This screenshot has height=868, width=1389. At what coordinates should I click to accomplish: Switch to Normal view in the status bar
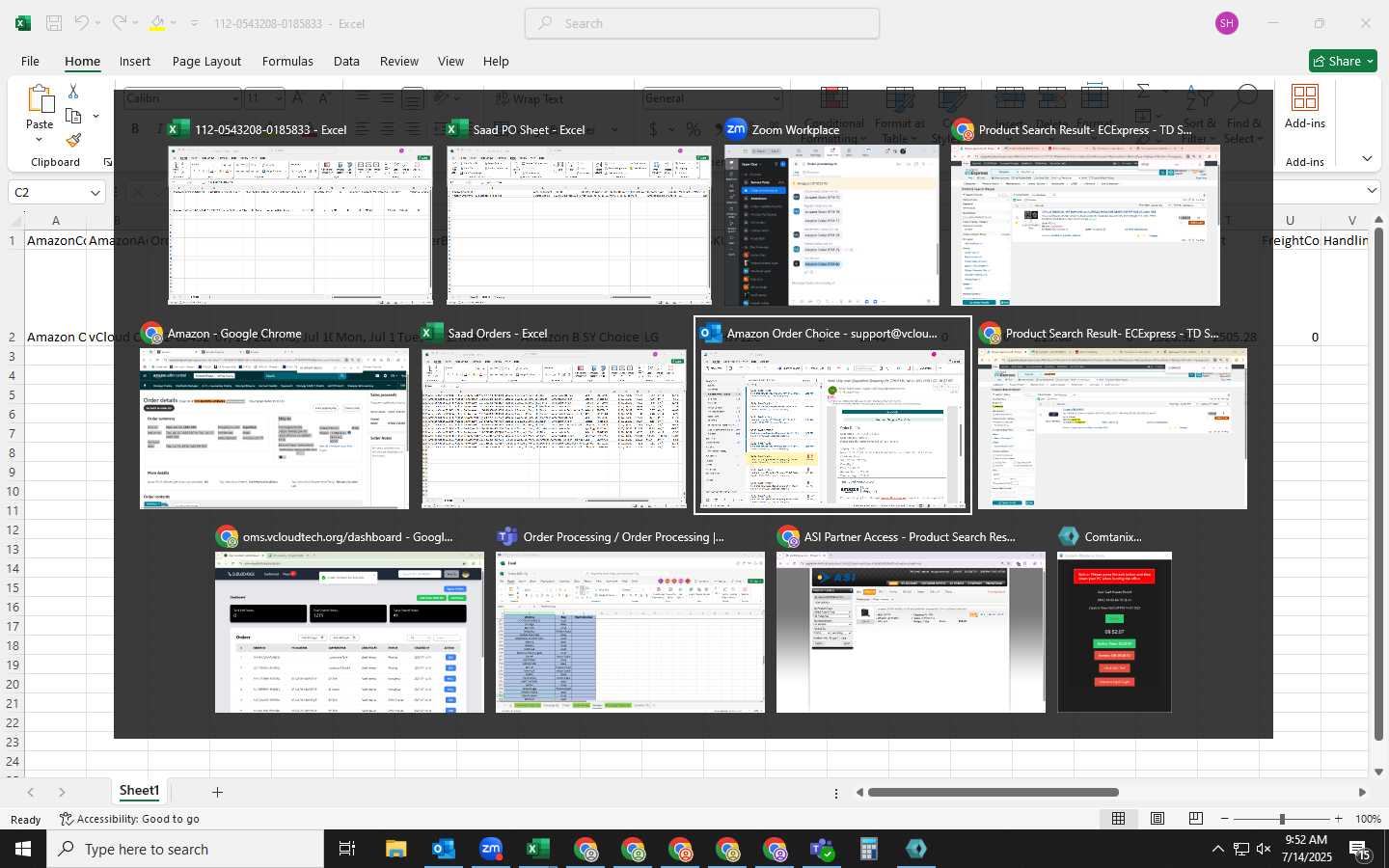pyautogui.click(x=1118, y=818)
